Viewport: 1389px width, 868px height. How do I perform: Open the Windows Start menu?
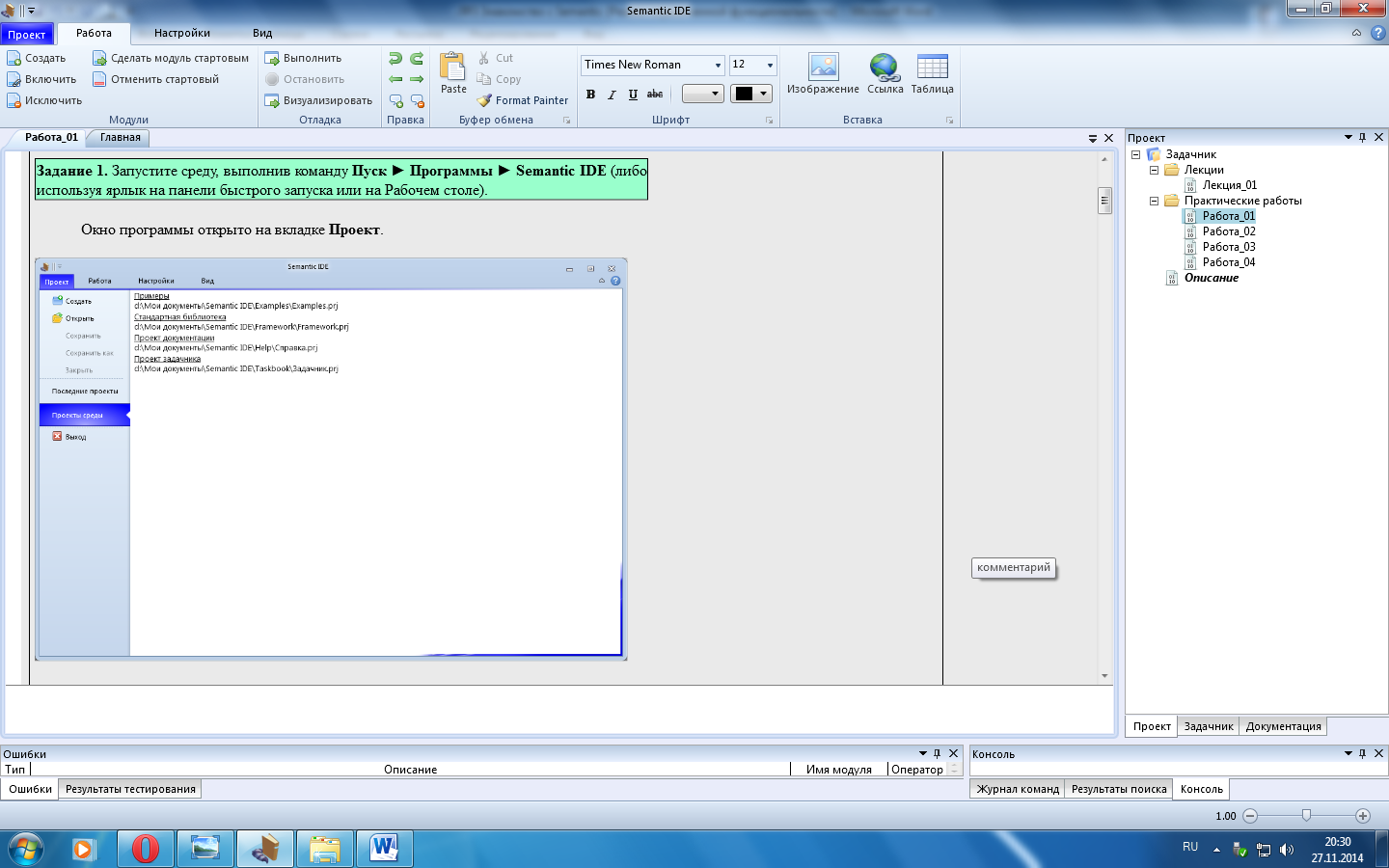[x=25, y=849]
